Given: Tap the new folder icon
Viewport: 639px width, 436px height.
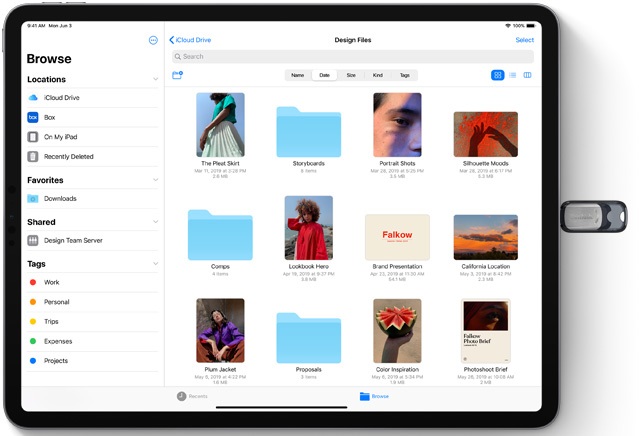Looking at the screenshot, I should (x=177, y=75).
